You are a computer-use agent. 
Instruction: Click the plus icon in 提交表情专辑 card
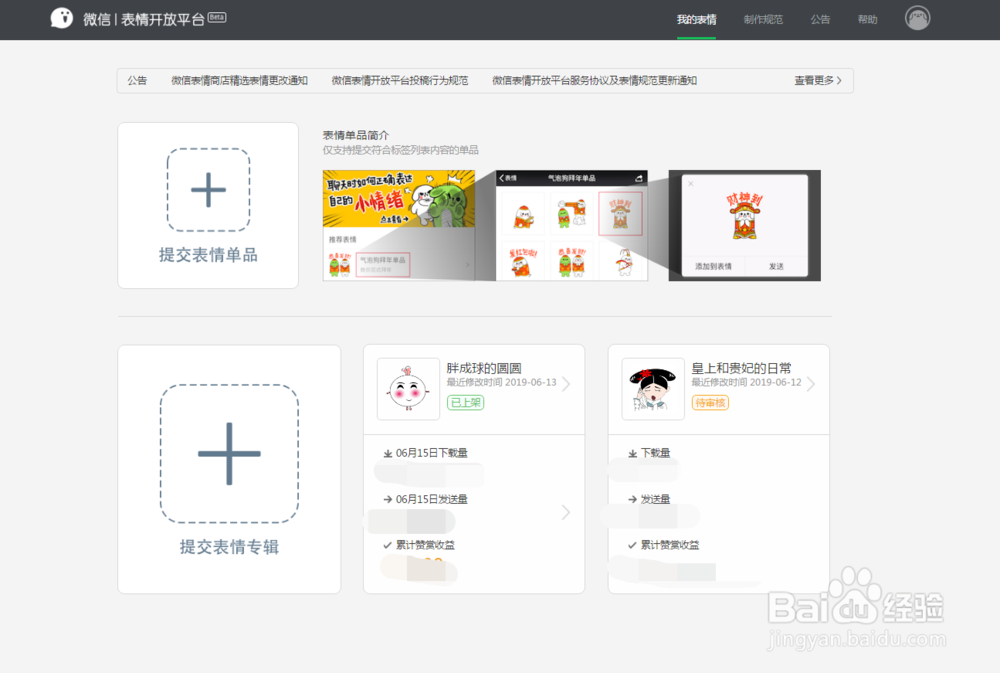[229, 455]
